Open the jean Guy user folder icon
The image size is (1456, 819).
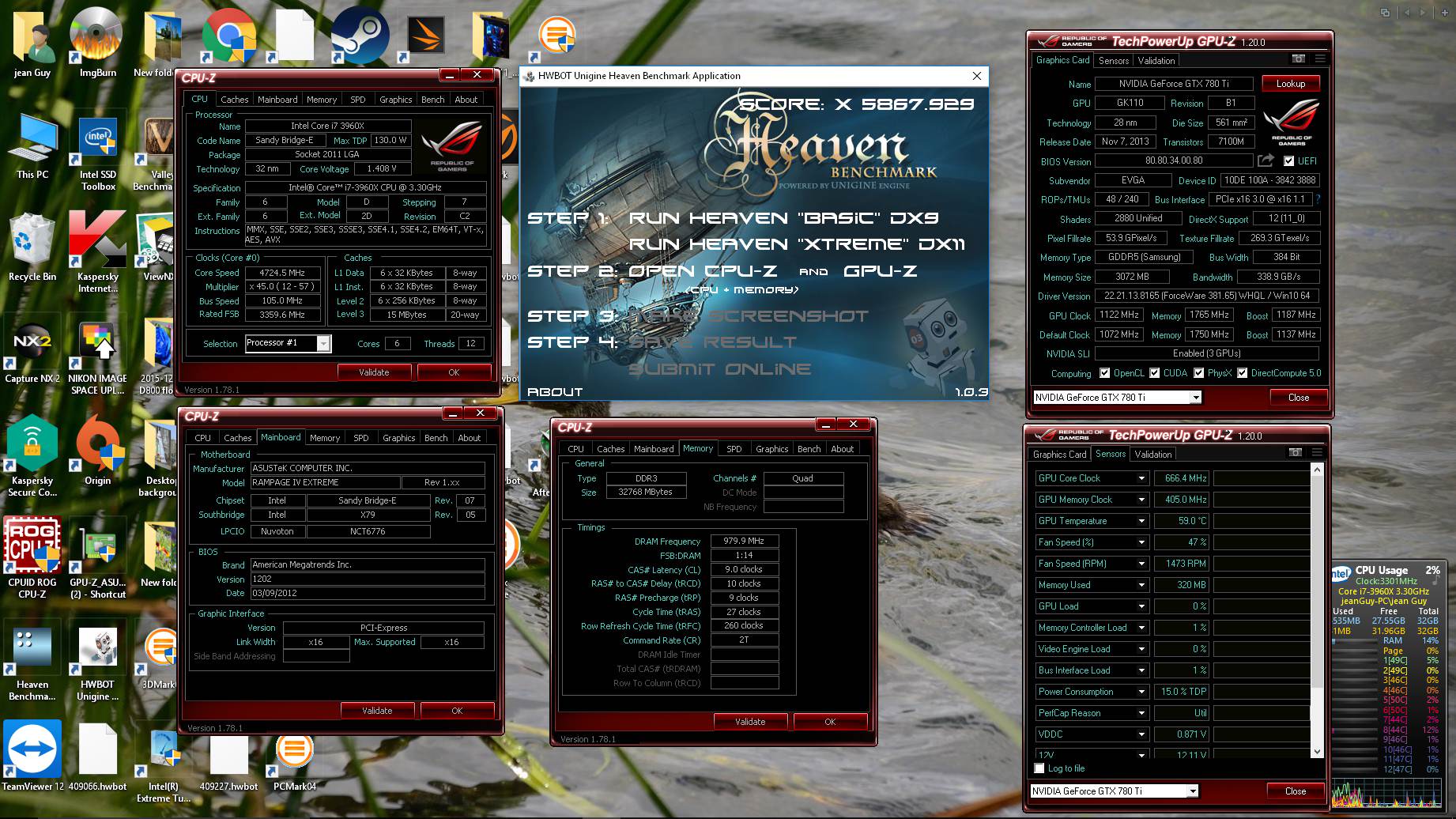[x=32, y=43]
